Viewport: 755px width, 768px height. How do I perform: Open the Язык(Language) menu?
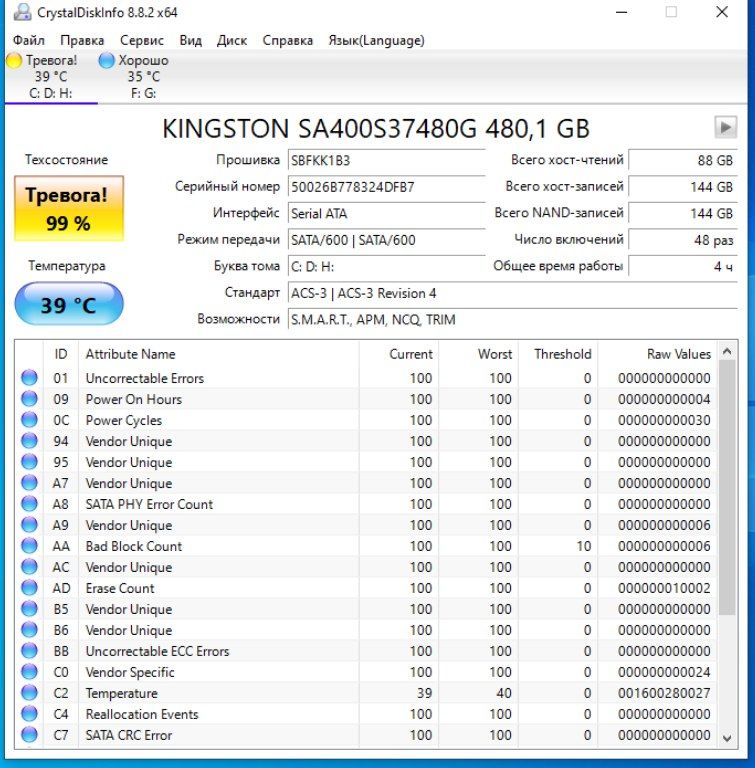click(376, 40)
